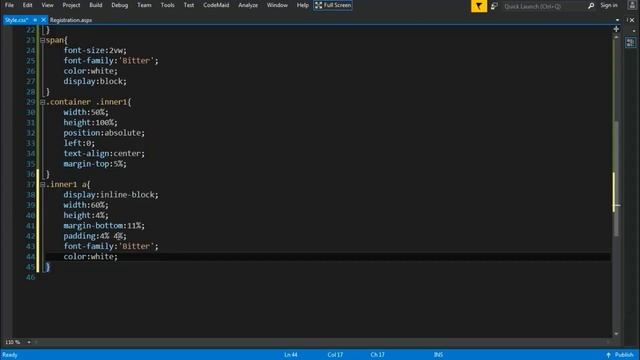Click the horizontal scrollbar at the editor bottom
The width and height of the screenshot is (640, 360).
point(322,342)
